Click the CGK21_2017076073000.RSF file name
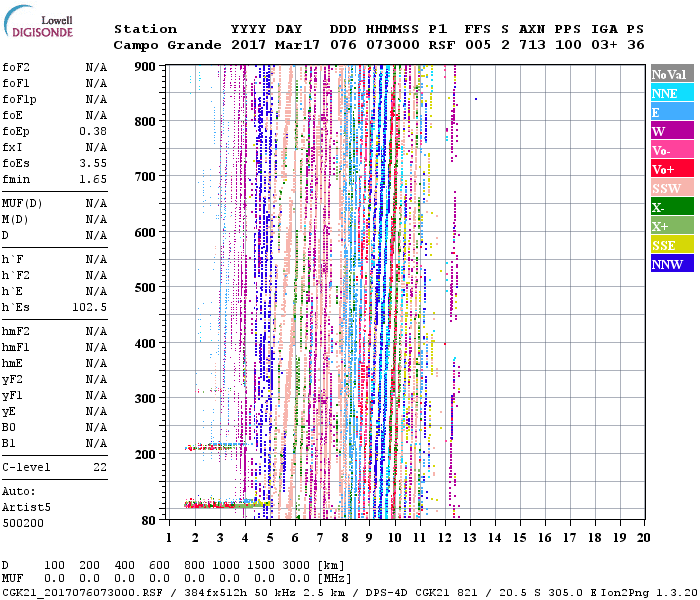This screenshot has height=600, width=700. 82,593
